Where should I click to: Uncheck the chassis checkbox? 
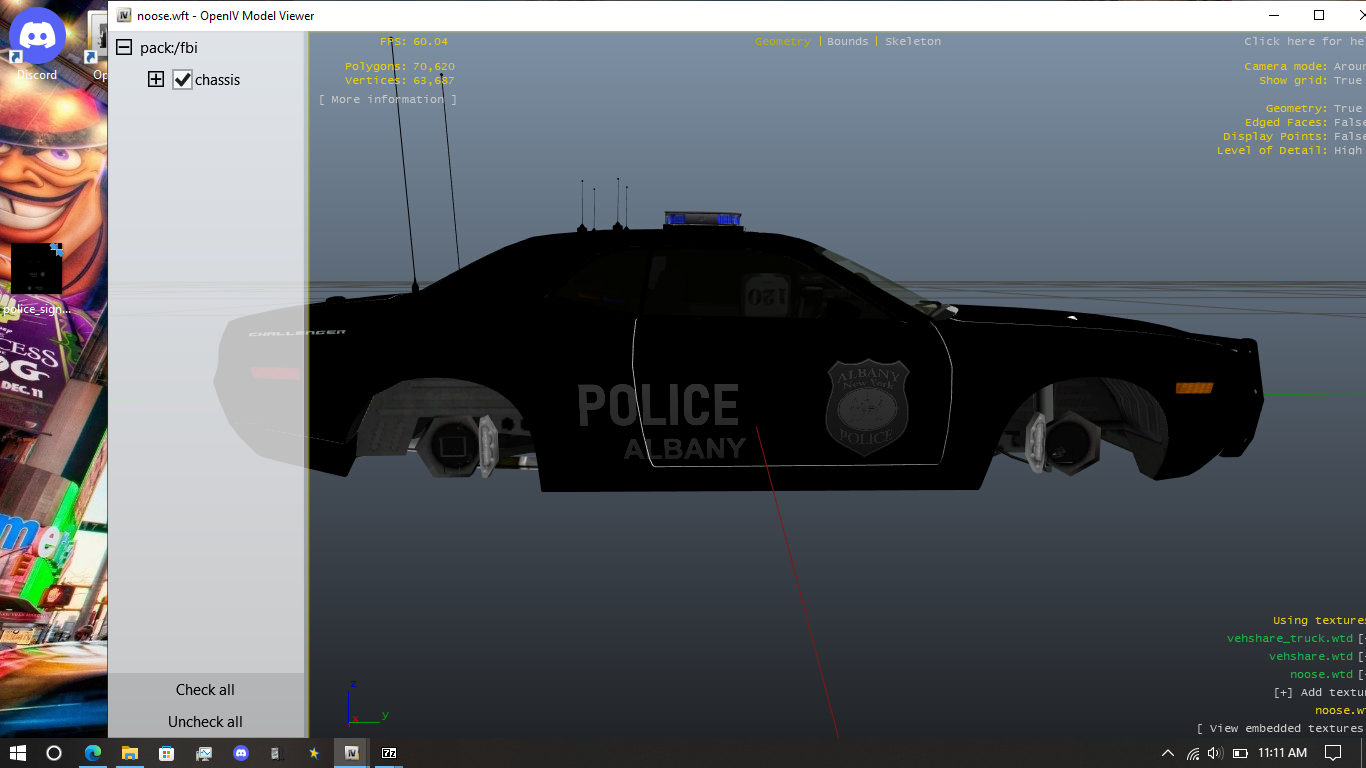(182, 80)
